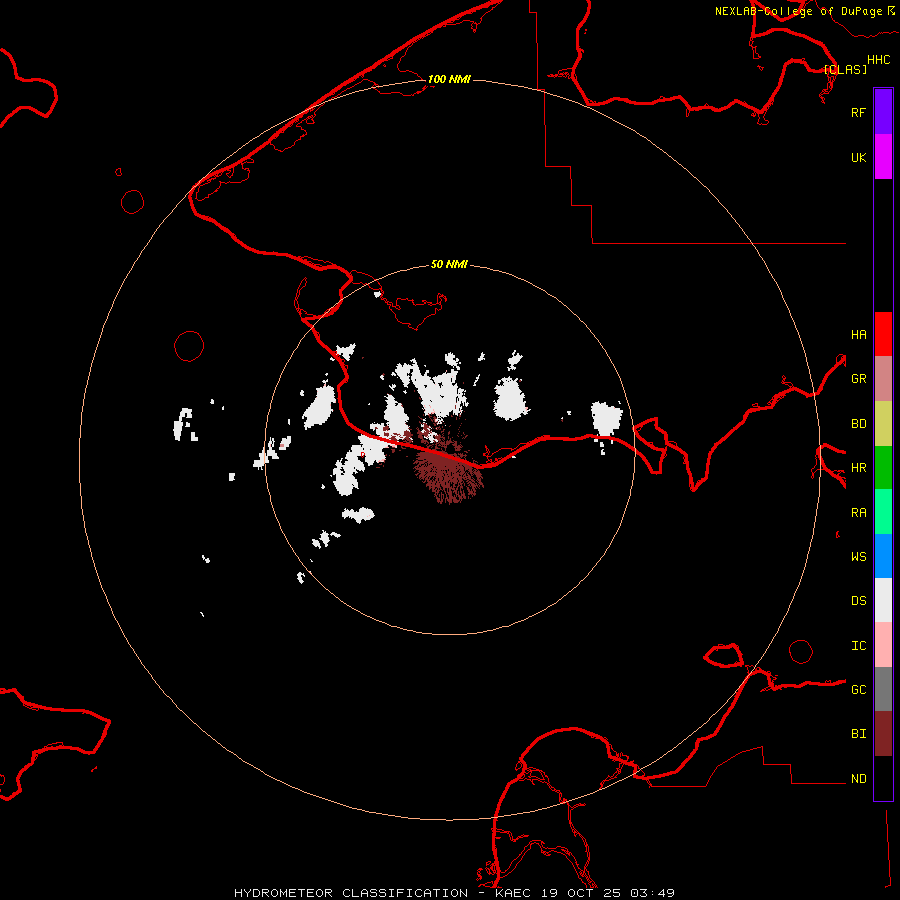Viewport: 900px width, 900px height.
Task: Click the 100 NMI range ring label
Action: (x=449, y=79)
